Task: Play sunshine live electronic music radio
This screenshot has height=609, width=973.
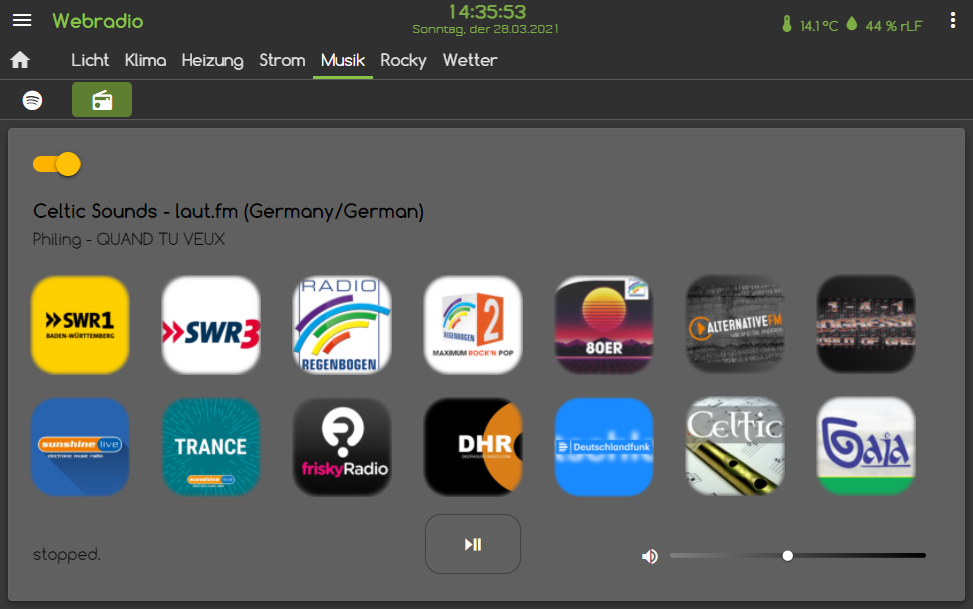Action: [x=80, y=447]
